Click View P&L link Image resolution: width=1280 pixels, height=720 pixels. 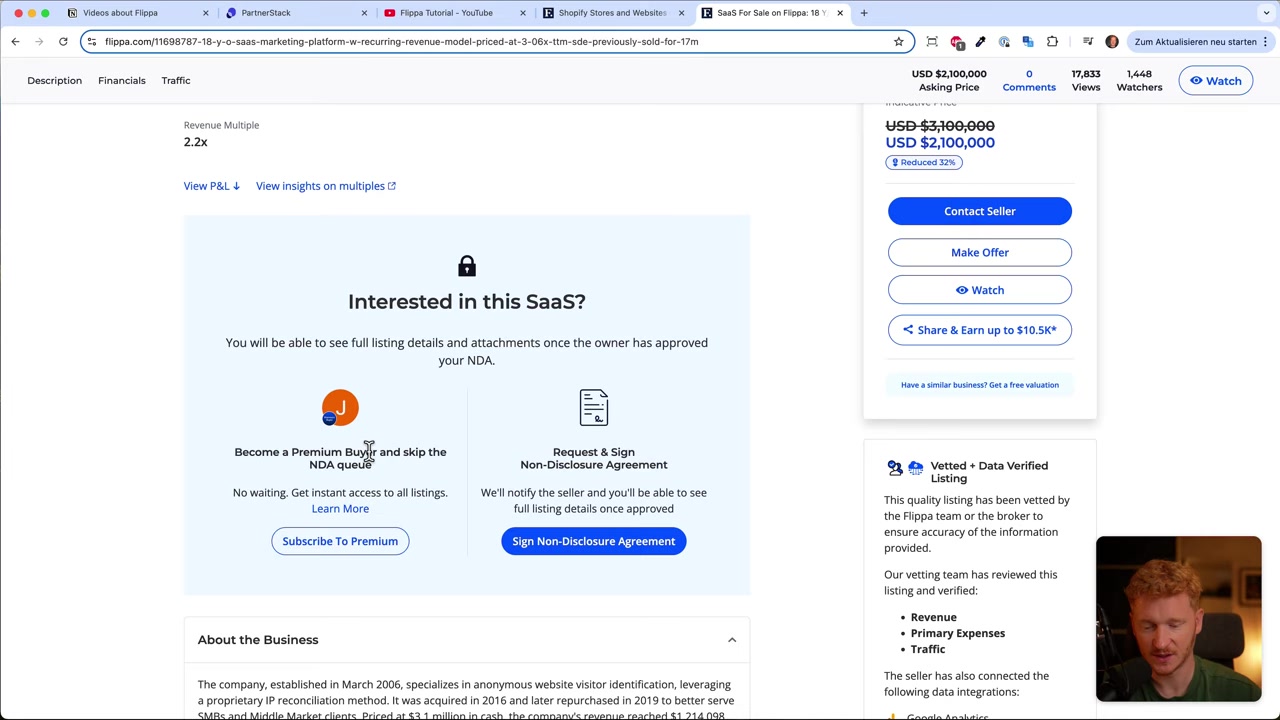(x=211, y=186)
